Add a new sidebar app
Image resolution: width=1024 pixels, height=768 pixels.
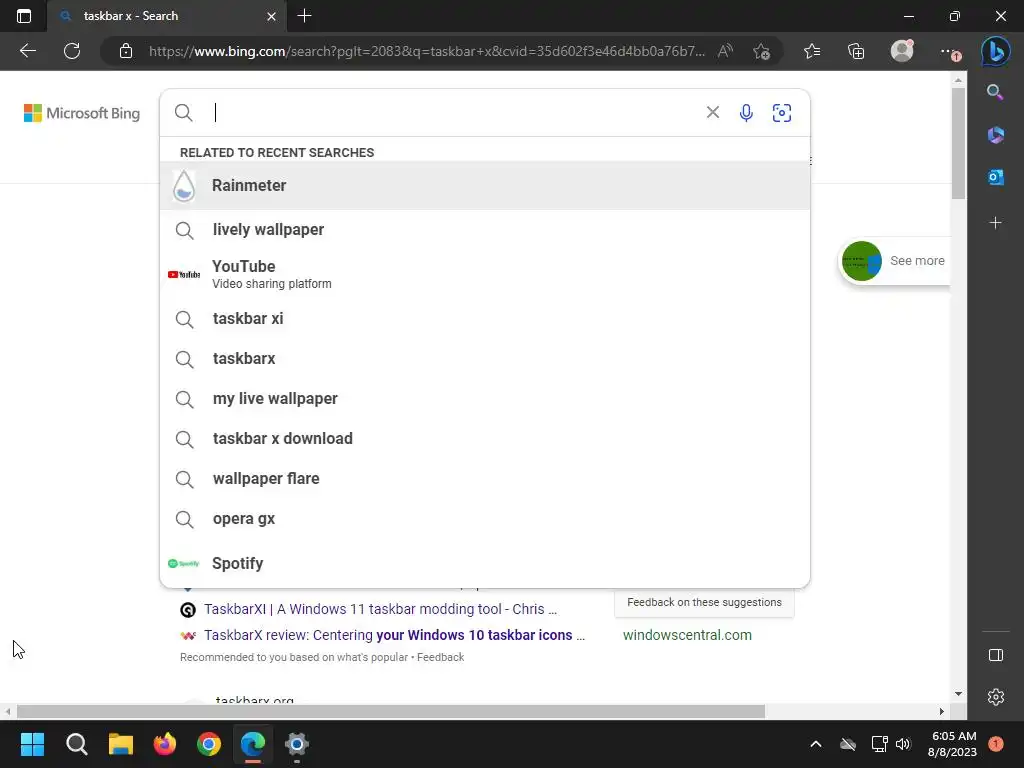[x=995, y=223]
